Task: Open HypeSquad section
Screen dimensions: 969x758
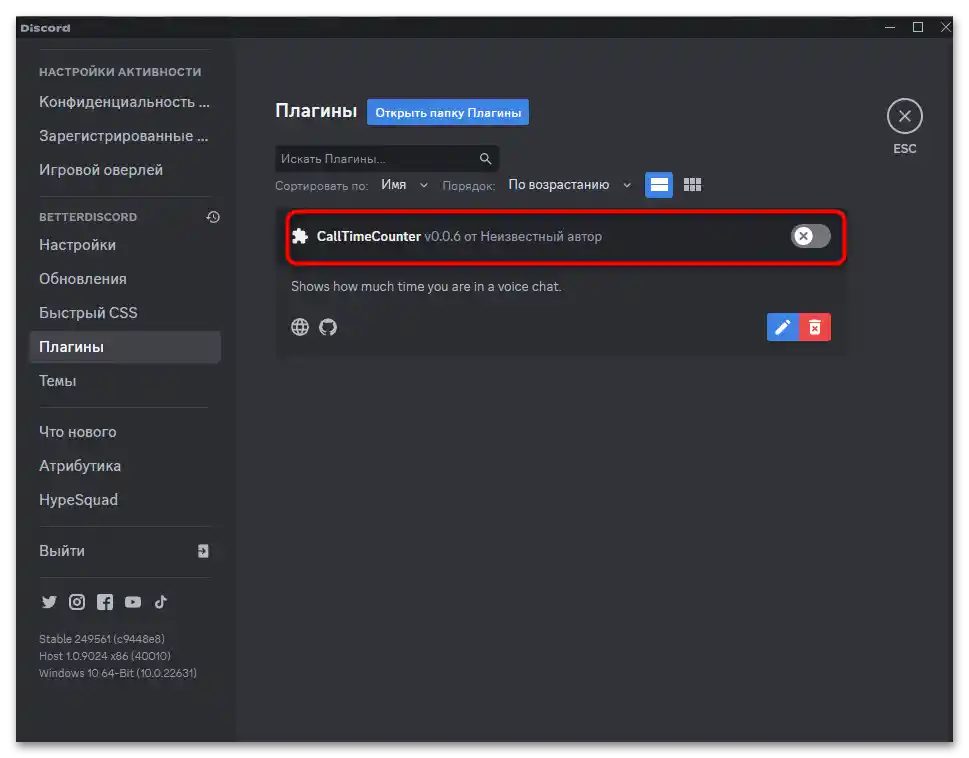Action: (125, 500)
